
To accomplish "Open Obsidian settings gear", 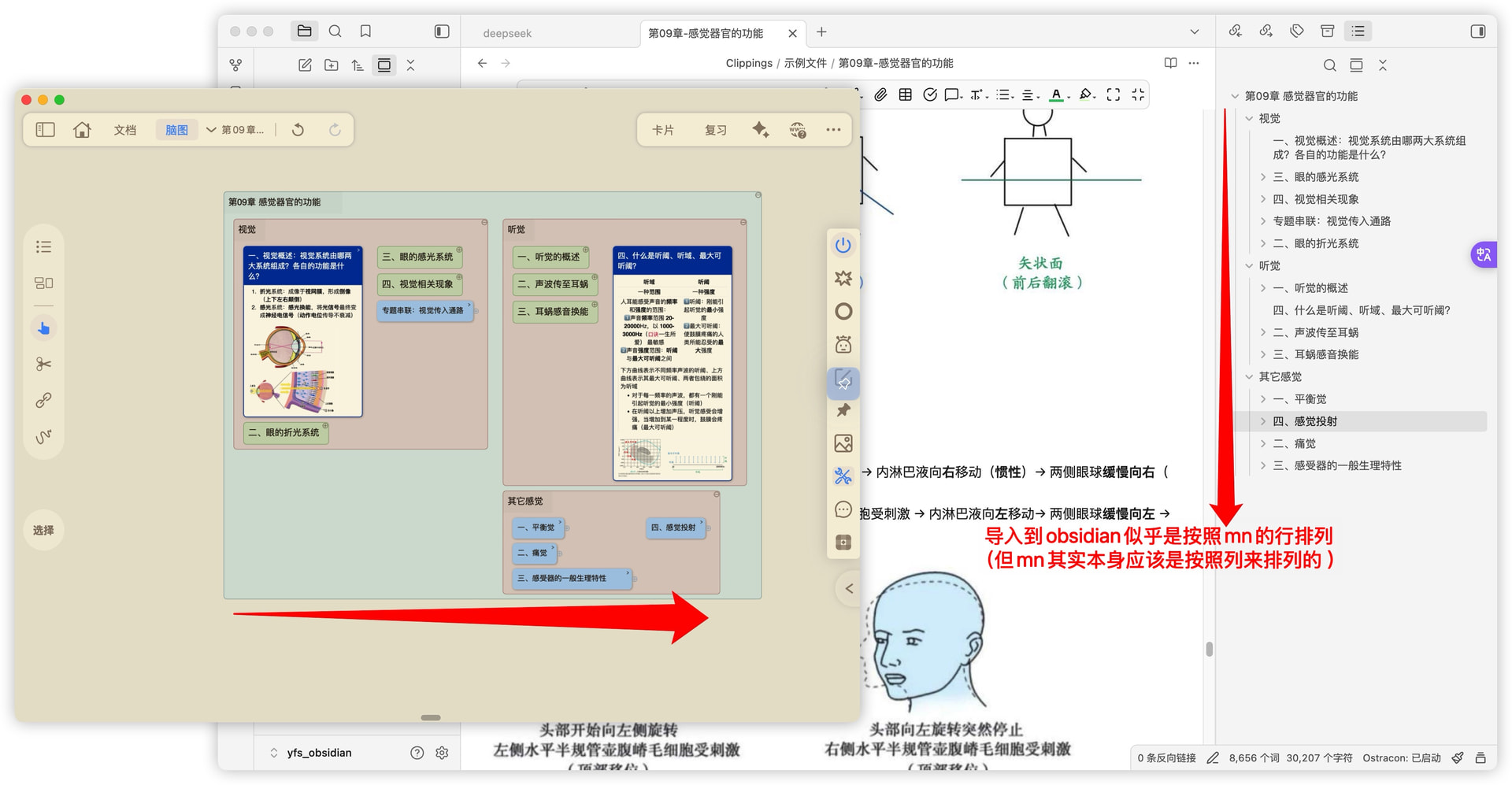I will pos(442,753).
